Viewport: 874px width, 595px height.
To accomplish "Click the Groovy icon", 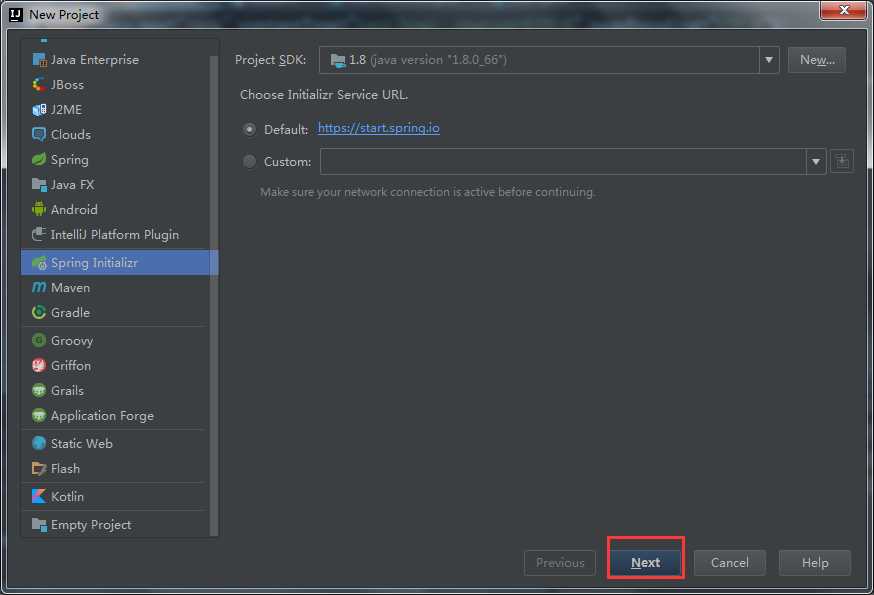I will (x=39, y=340).
